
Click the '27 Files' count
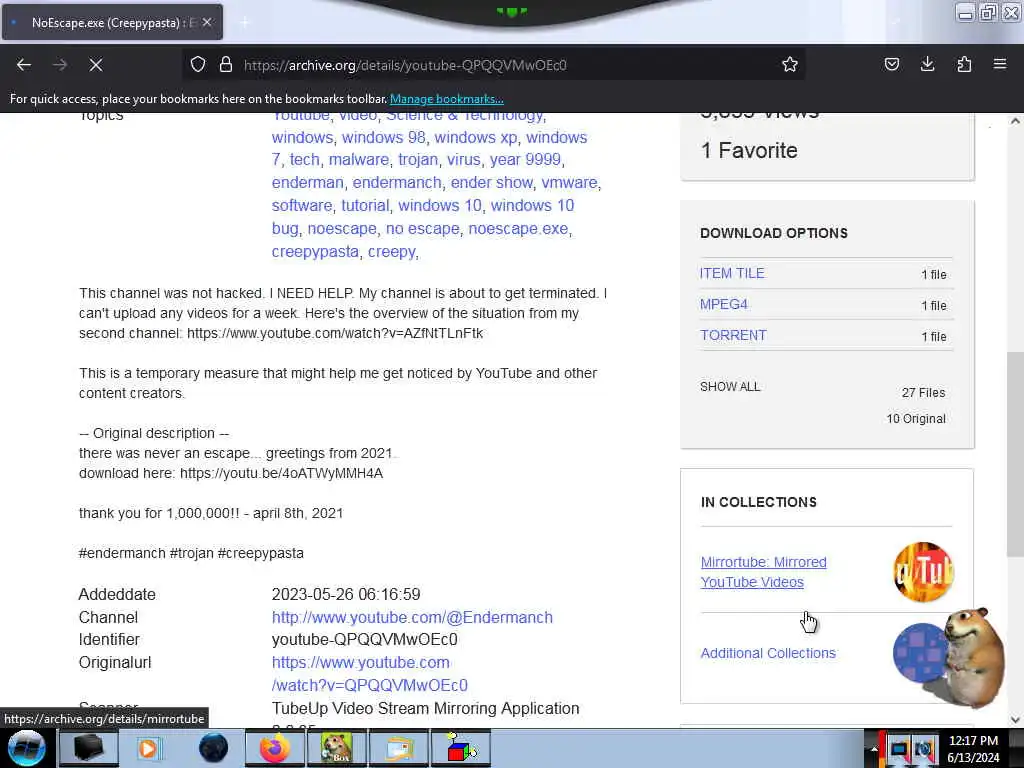[x=923, y=392]
